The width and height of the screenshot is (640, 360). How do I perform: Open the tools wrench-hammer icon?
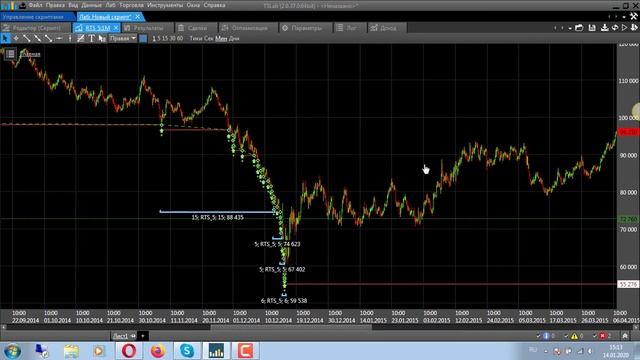pos(633,16)
